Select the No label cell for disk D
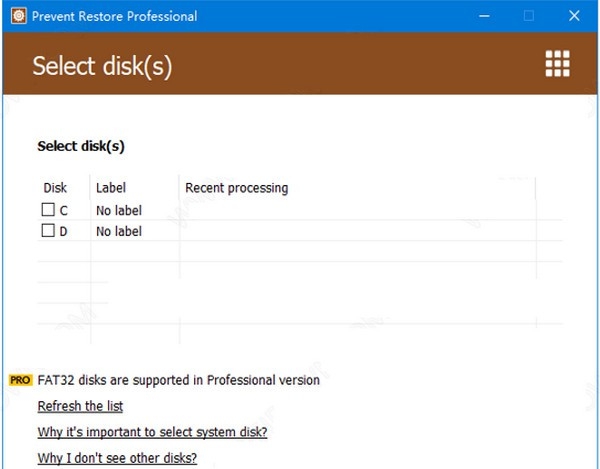Screen dimensions: 600x469 point(119,231)
